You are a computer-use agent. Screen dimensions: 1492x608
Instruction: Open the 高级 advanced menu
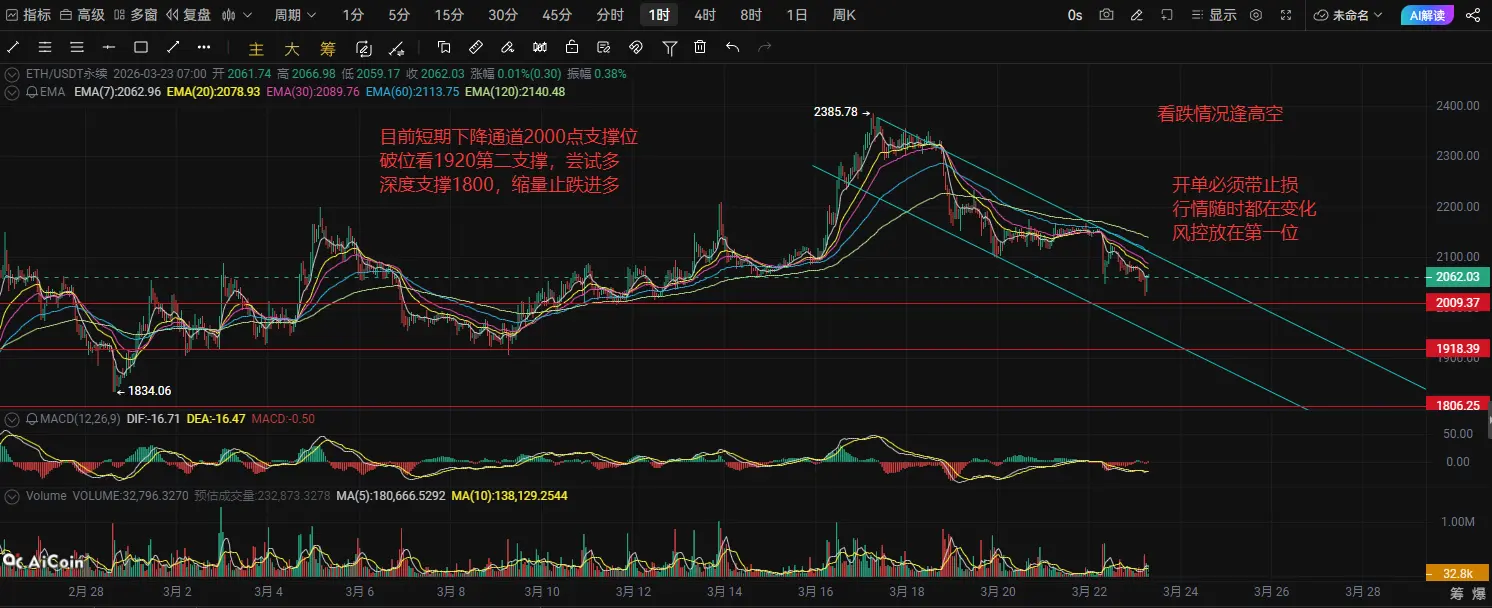[81, 15]
